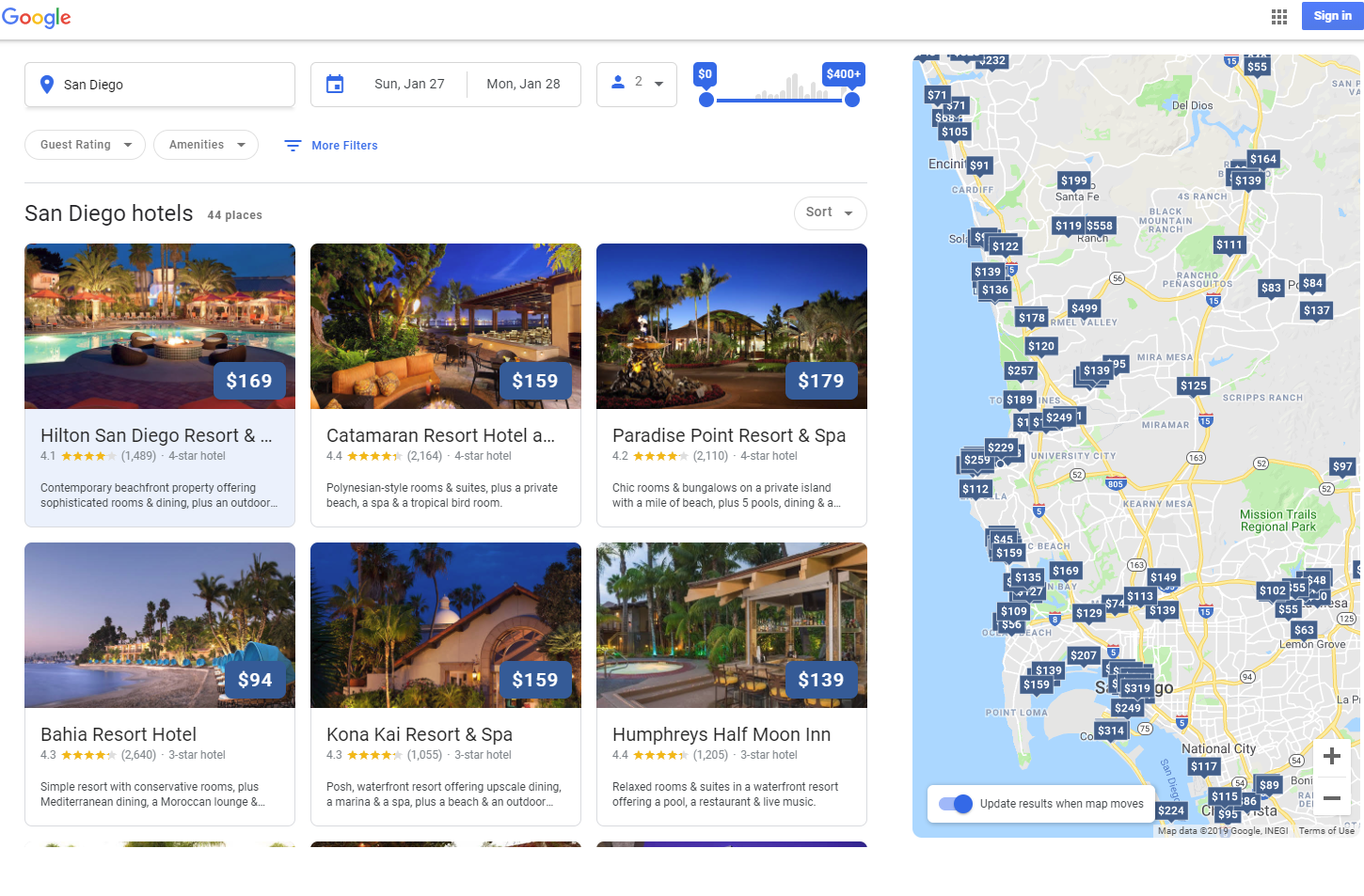Open the Sort dropdown
Image resolution: width=1364 pixels, height=896 pixels.
coord(829,212)
